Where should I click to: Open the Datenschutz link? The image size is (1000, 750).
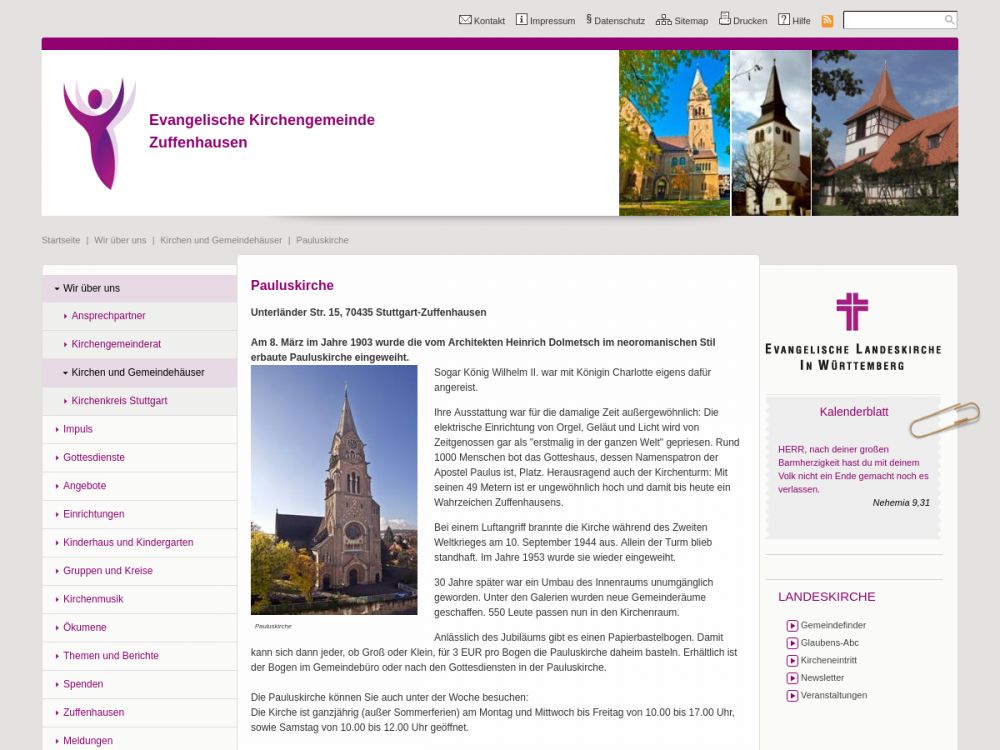[619, 21]
